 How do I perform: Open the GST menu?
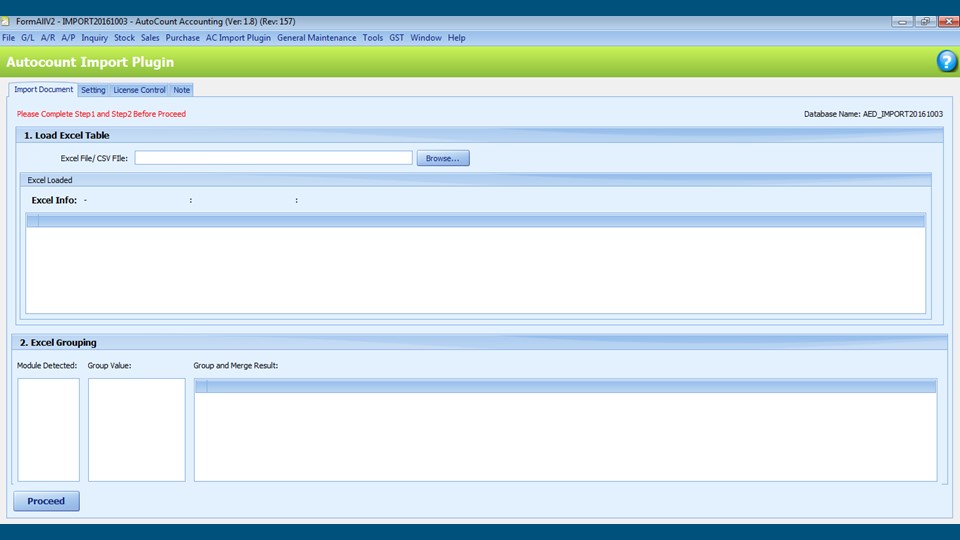point(397,38)
